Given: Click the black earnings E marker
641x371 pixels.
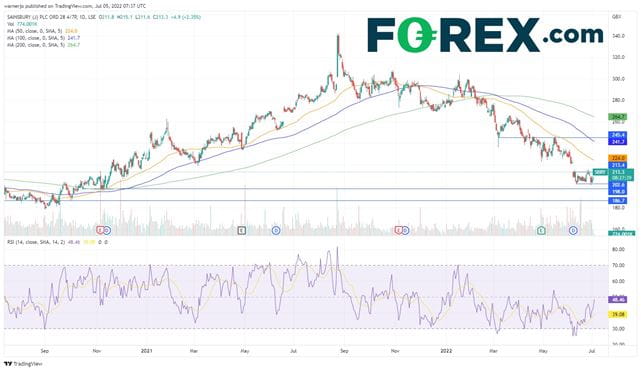Looking at the screenshot, I should coord(242,231).
